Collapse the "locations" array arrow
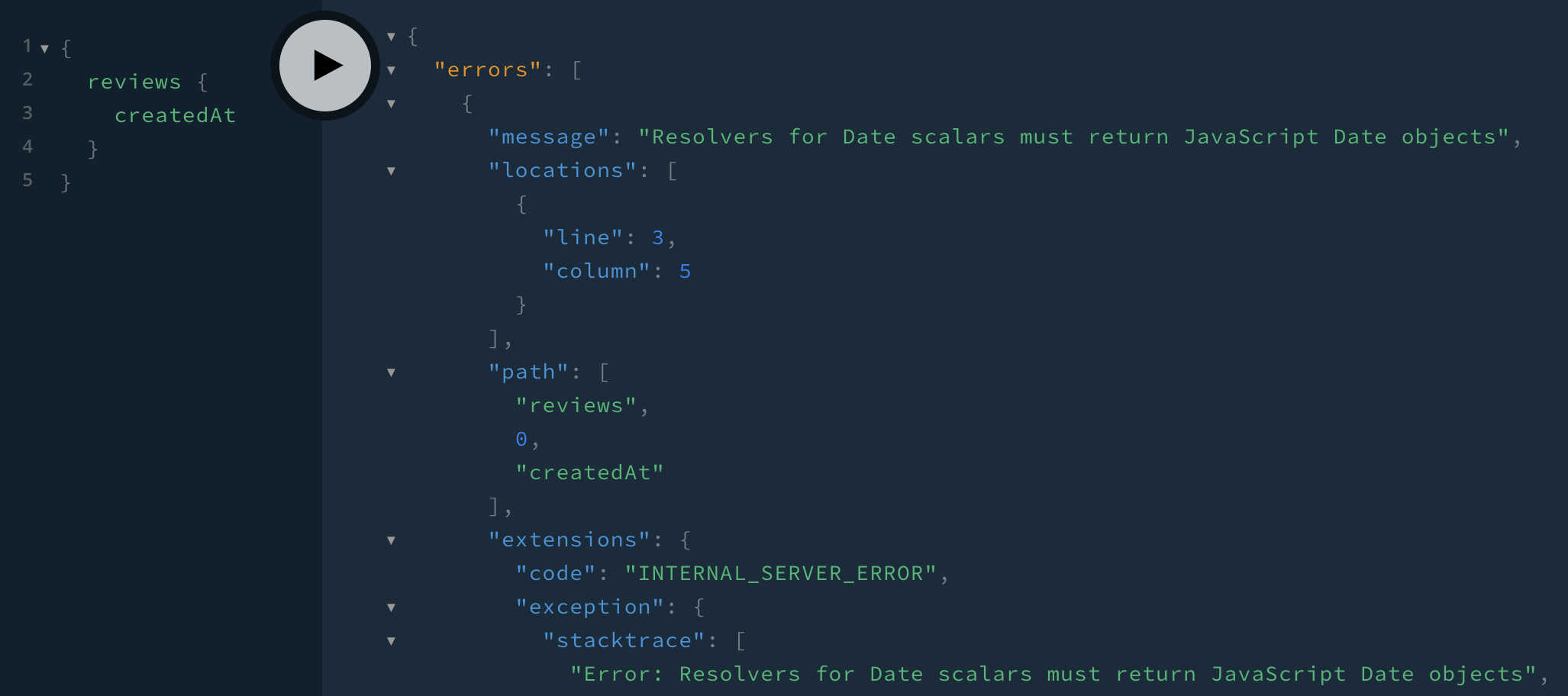The width and height of the screenshot is (1568, 696). 391,171
